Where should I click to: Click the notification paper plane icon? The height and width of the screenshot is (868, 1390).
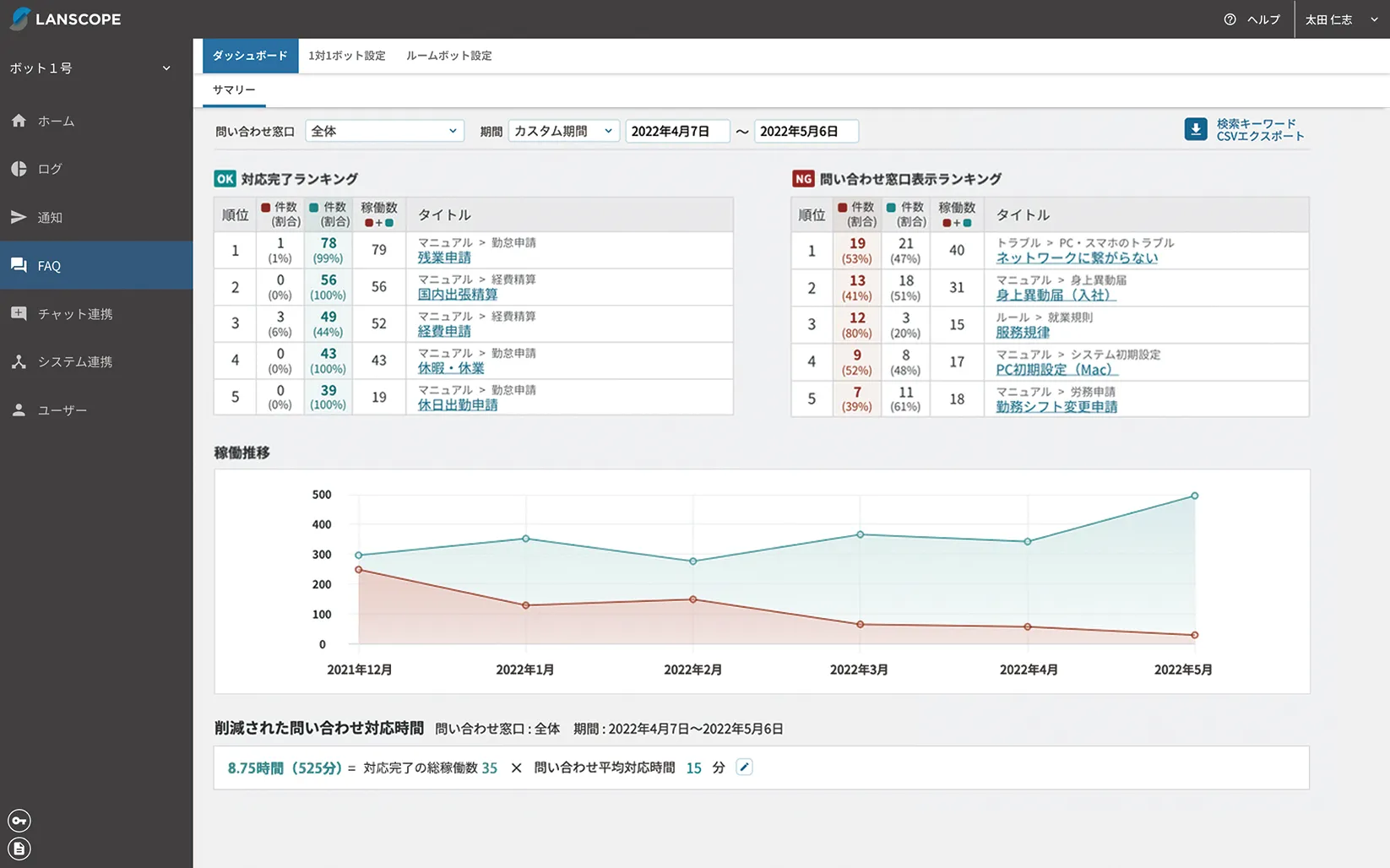pyautogui.click(x=19, y=217)
